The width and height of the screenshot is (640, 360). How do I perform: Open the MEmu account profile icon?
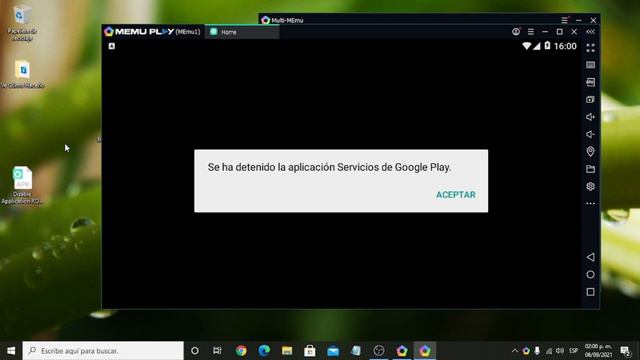pyautogui.click(x=516, y=31)
